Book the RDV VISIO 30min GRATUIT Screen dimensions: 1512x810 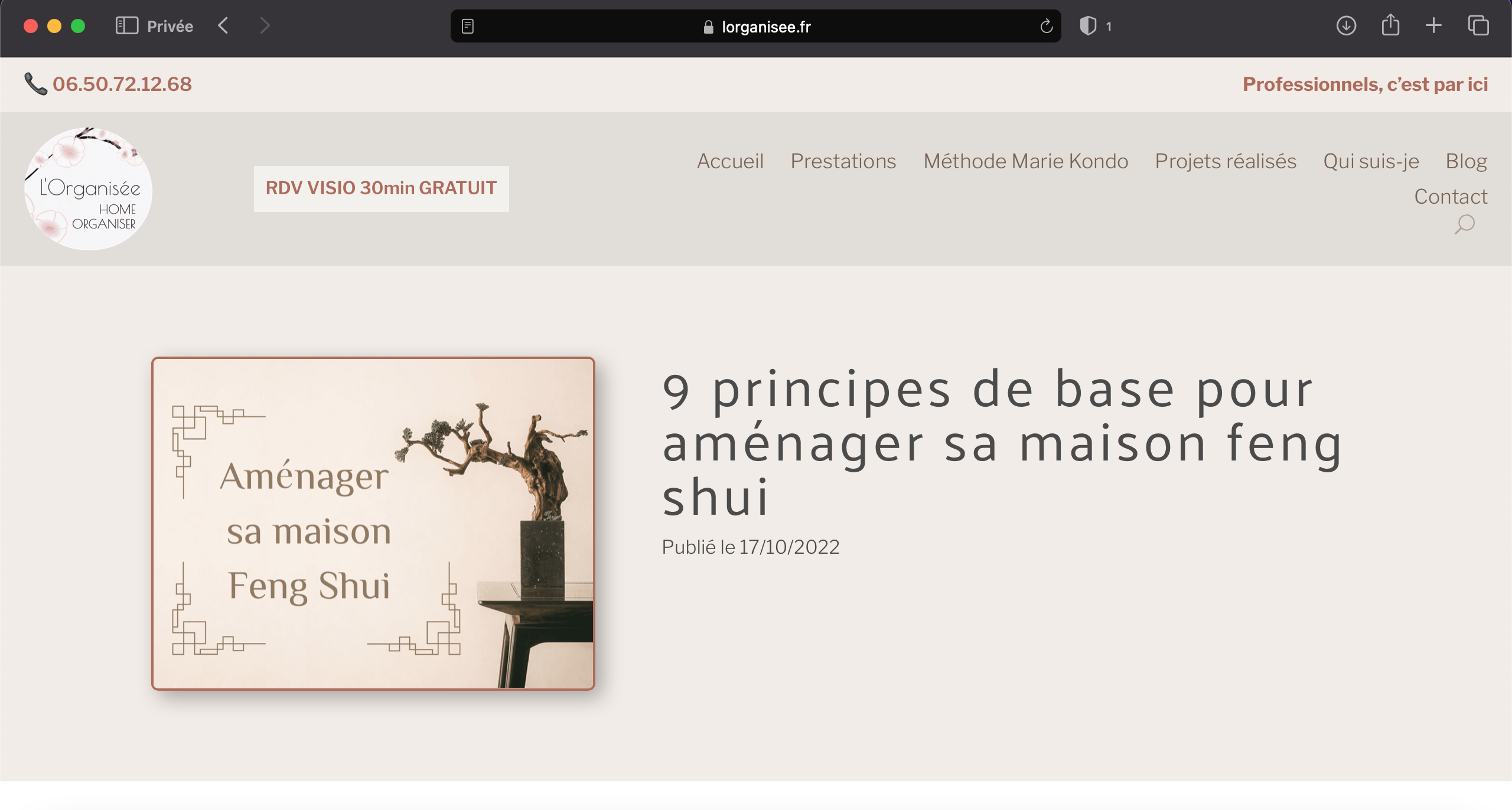click(x=381, y=188)
